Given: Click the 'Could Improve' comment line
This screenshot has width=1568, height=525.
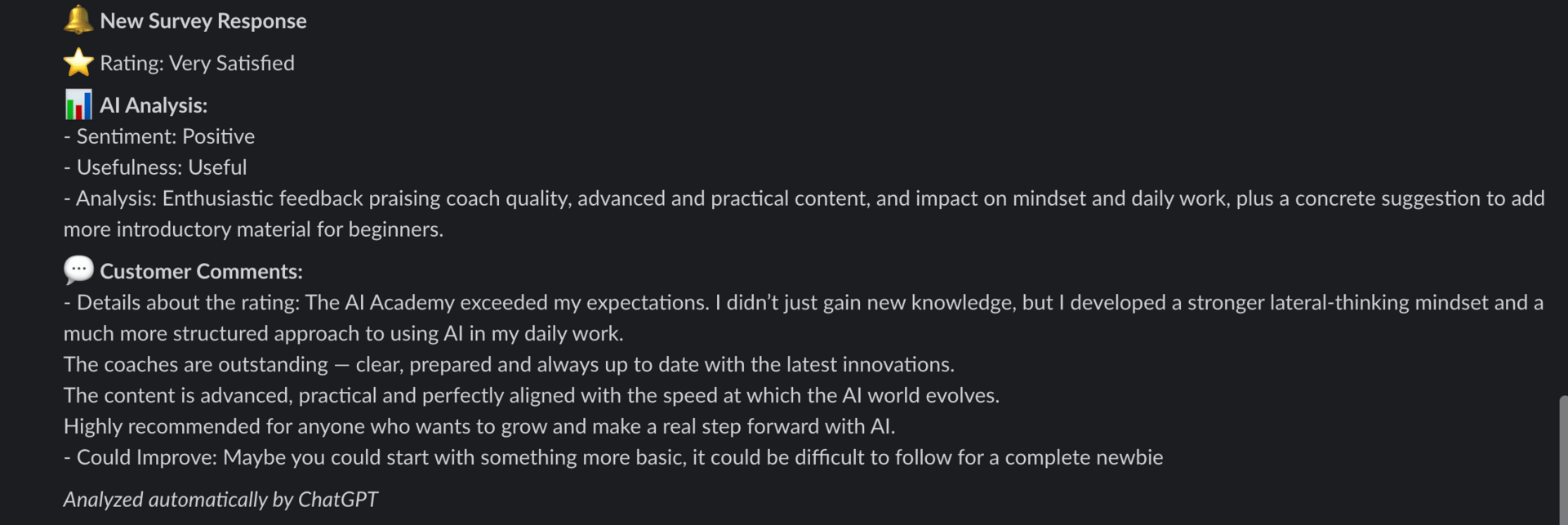Looking at the screenshot, I should click(613, 457).
